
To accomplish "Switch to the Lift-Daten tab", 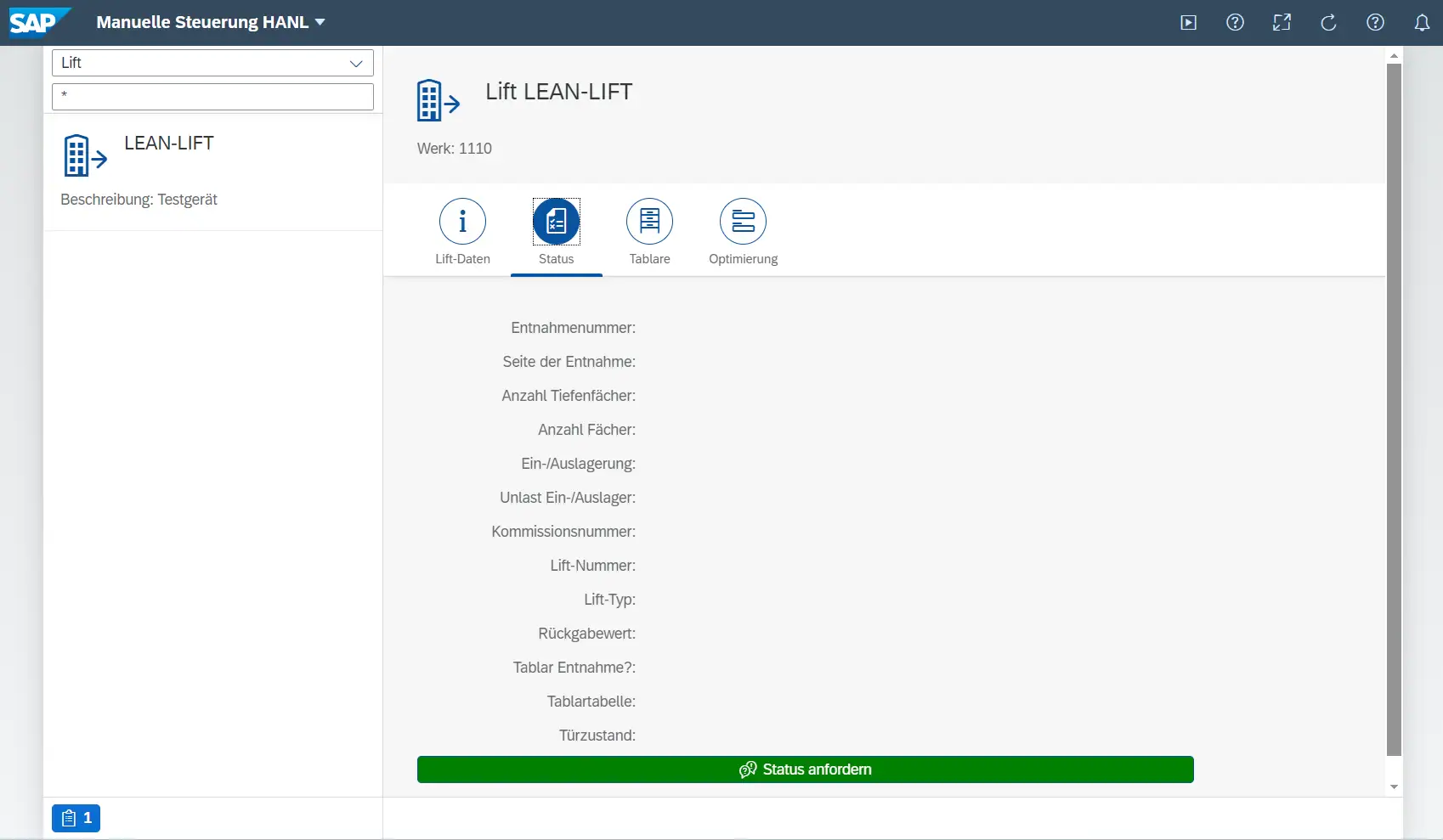I will click(462, 233).
